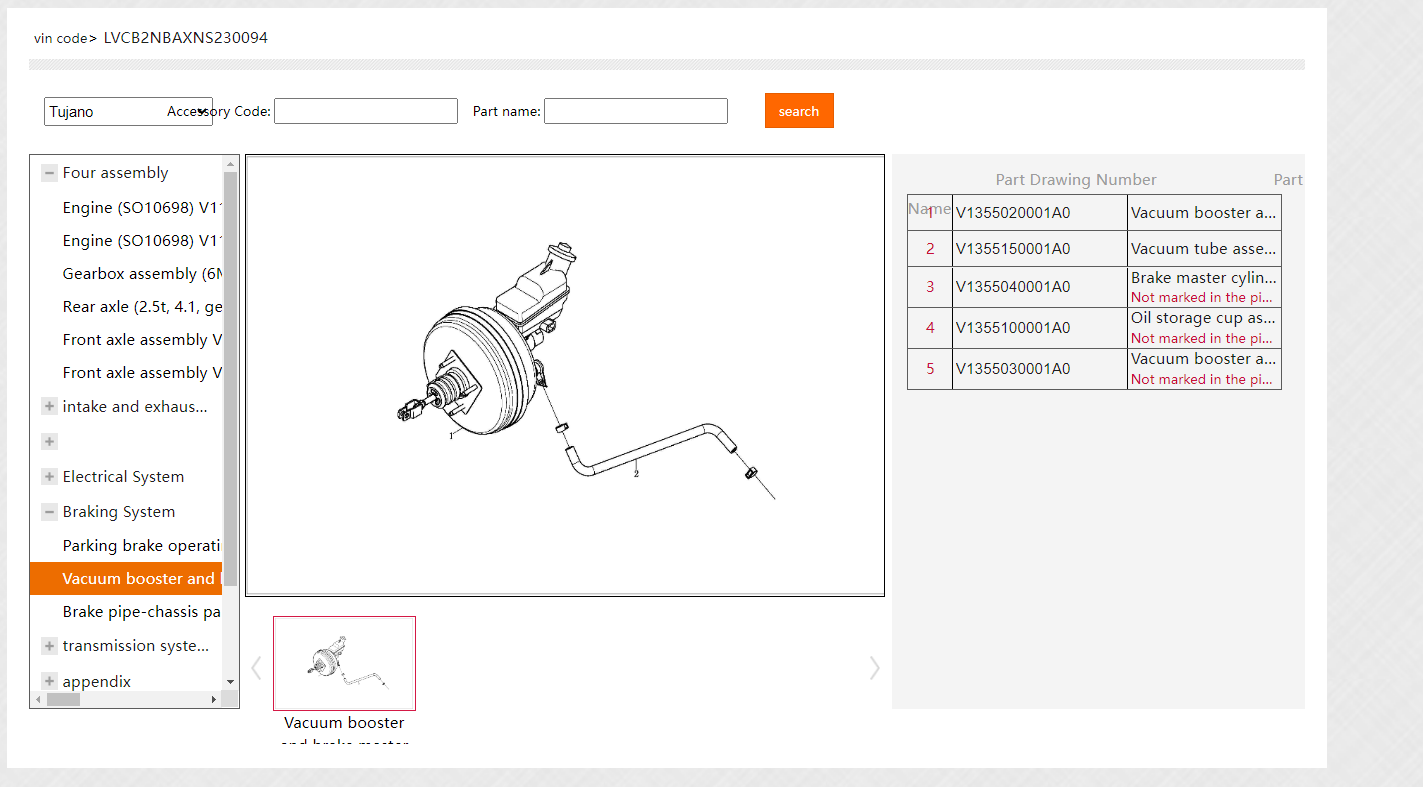Click the Braking System label
The width and height of the screenshot is (1423, 787).
tap(119, 511)
